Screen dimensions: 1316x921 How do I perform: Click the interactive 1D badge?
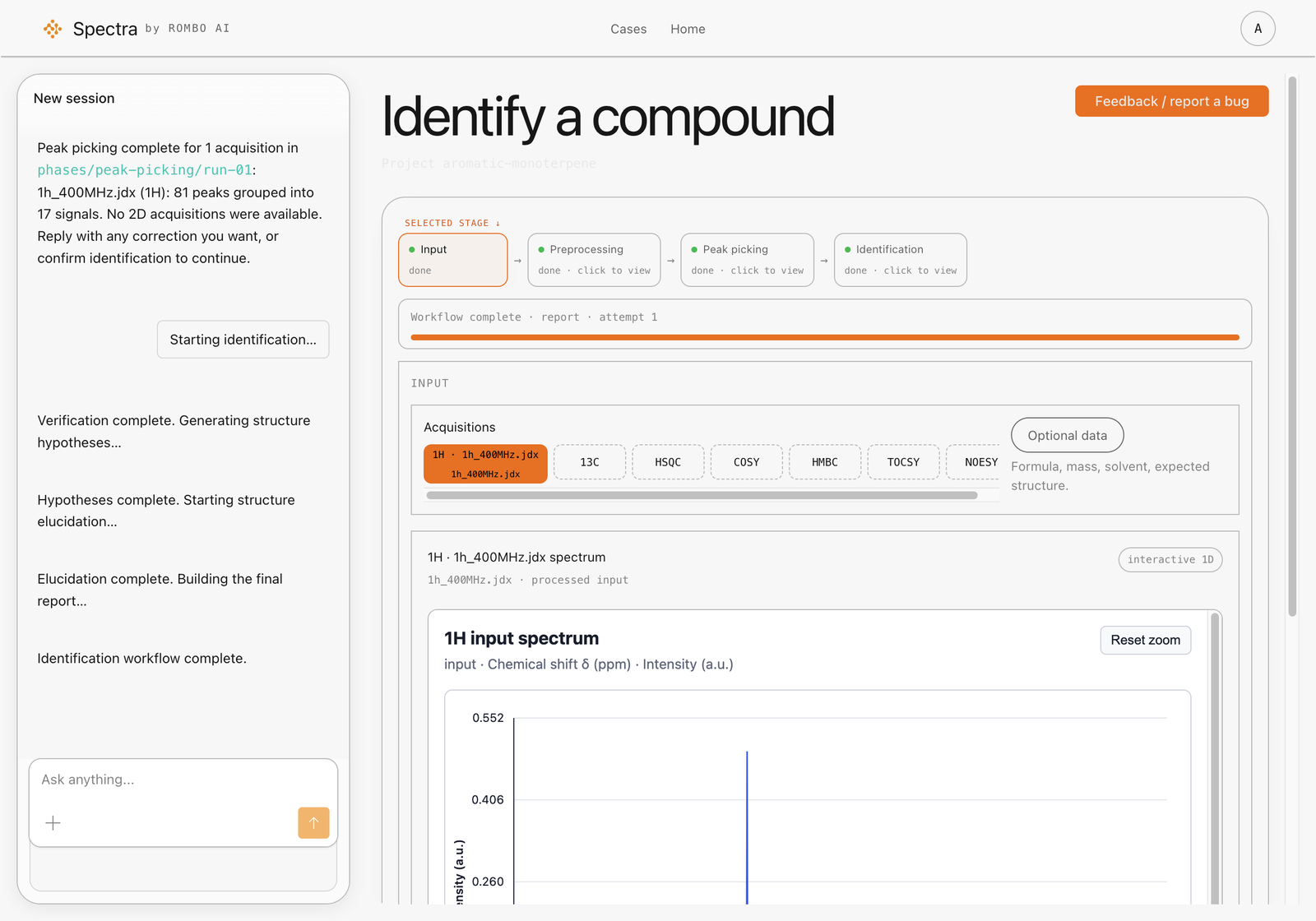point(1170,559)
